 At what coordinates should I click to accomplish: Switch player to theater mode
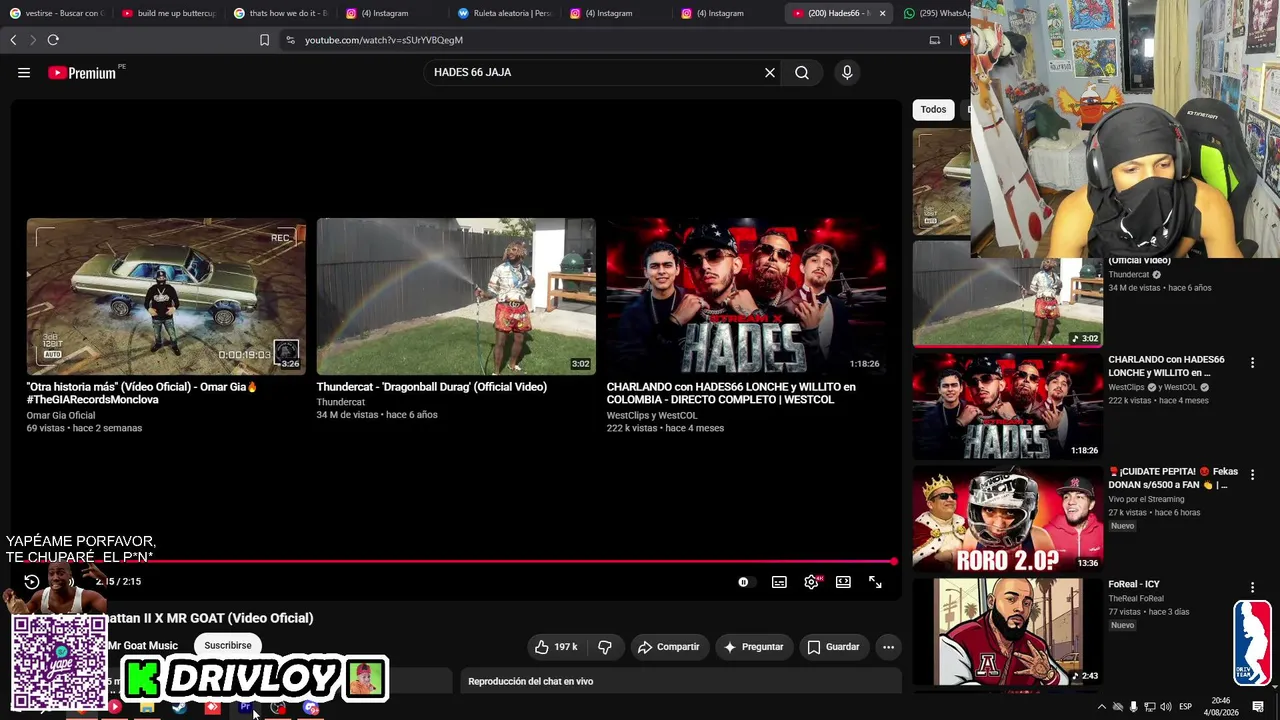(843, 582)
